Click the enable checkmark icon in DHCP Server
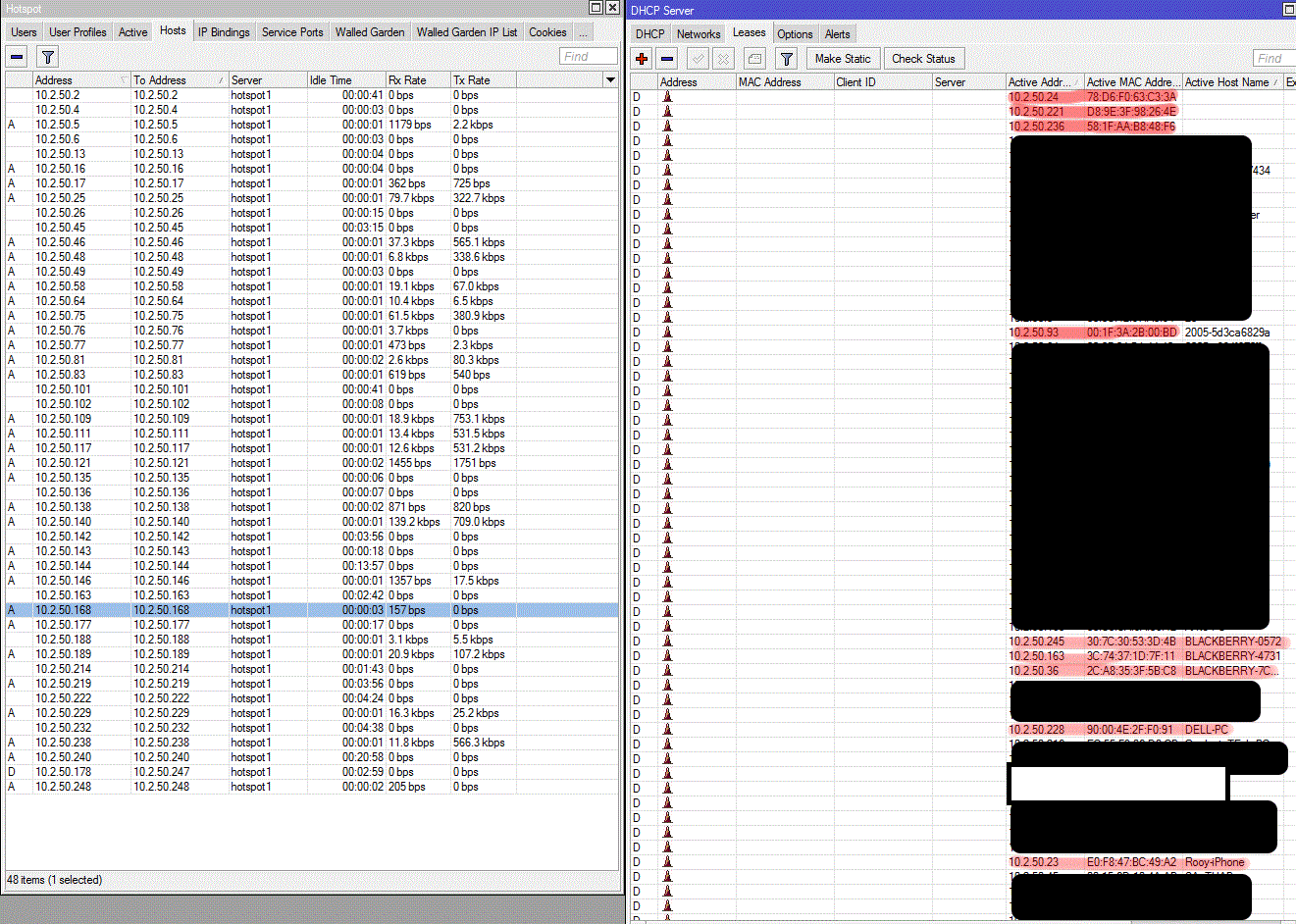1296x924 pixels. tap(698, 59)
